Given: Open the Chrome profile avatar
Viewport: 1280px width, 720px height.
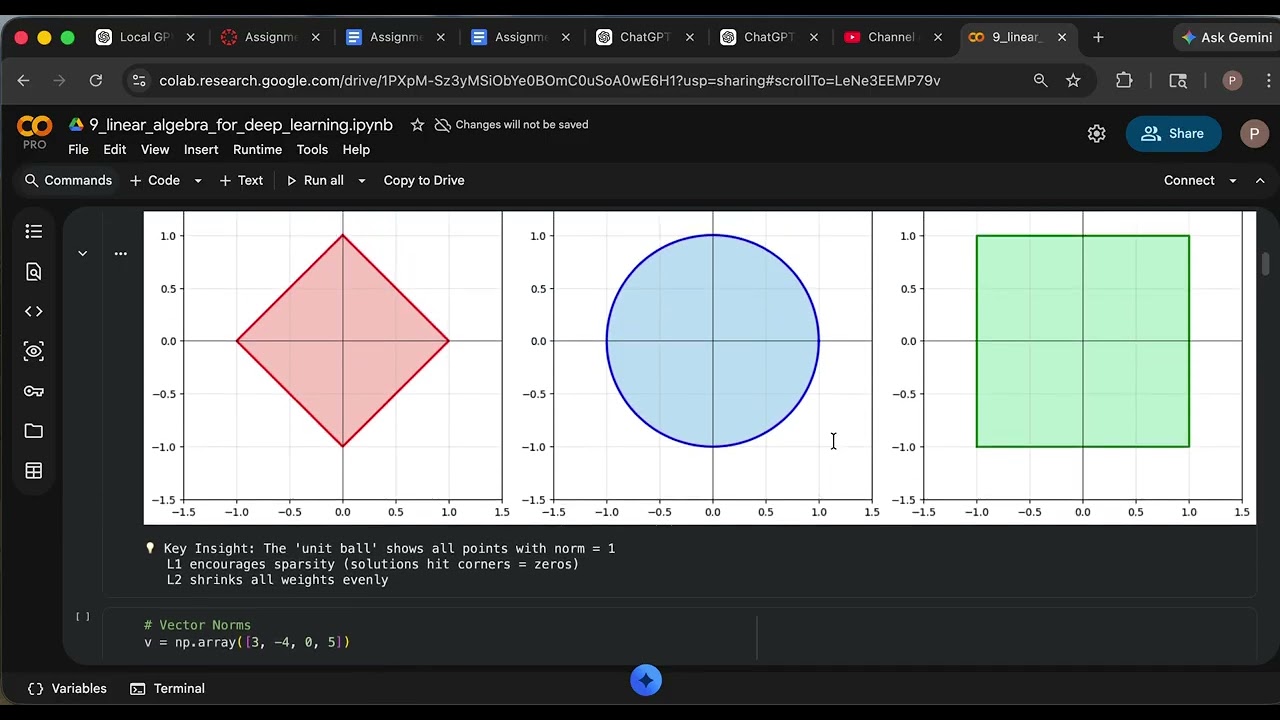Looking at the screenshot, I should 1232,81.
